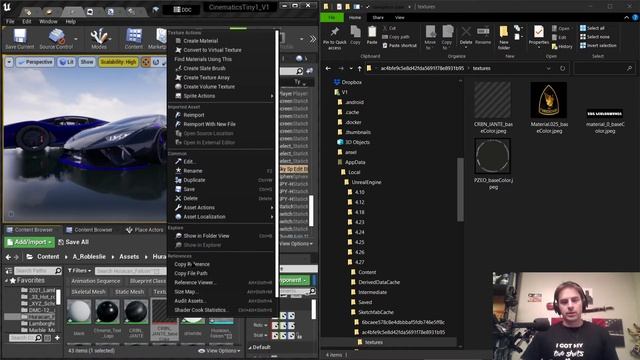Select the CRBN_JANTE material thumbnail
This screenshot has height=360, width=640.
click(136, 311)
